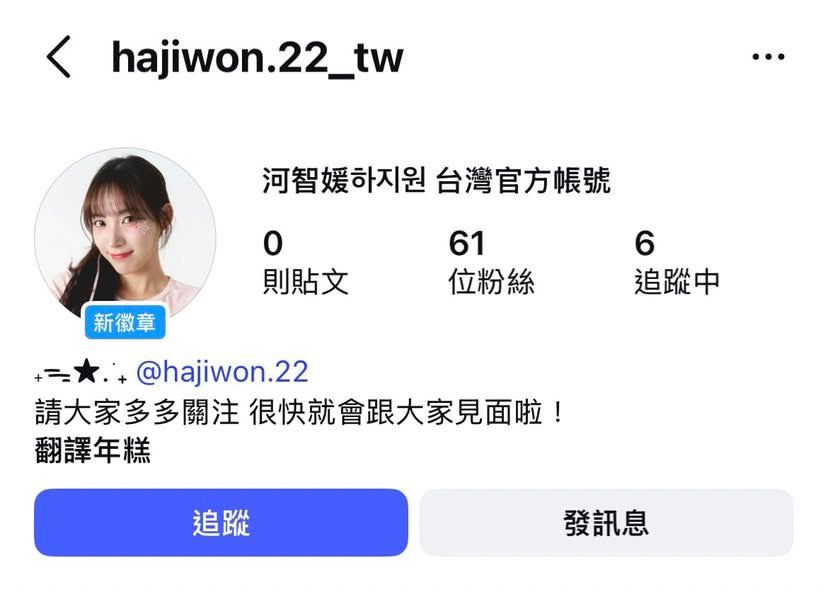Go back using the left arrow icon
Screen dimensions: 828x590
58,57
